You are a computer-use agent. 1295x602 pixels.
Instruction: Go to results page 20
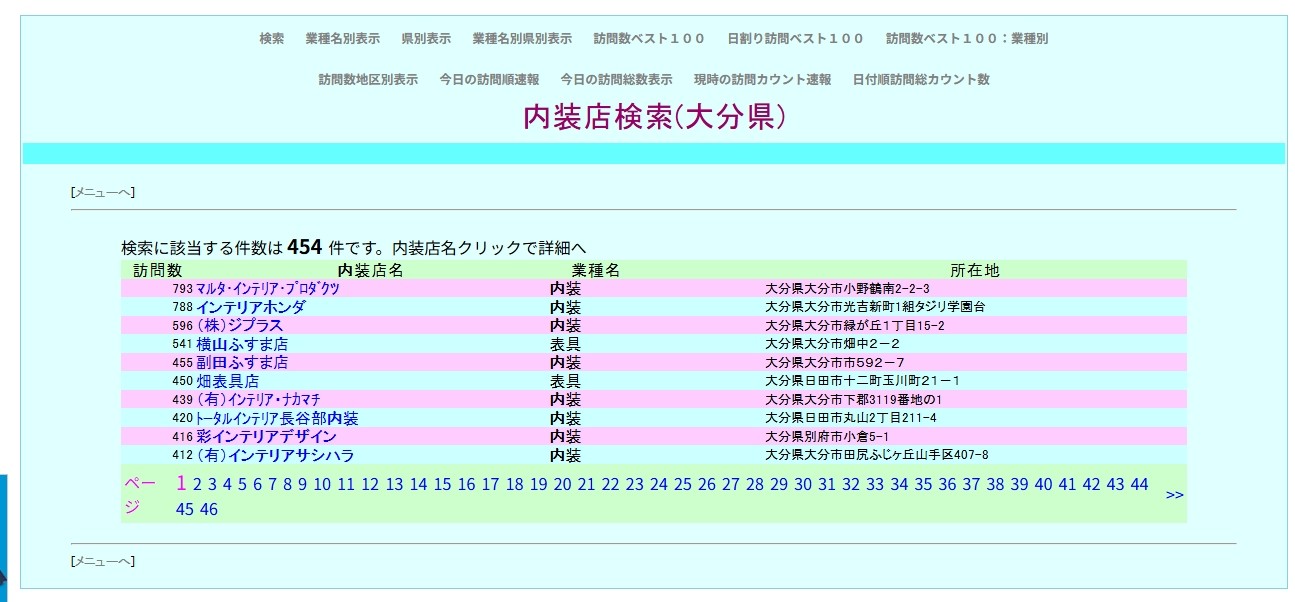(562, 485)
